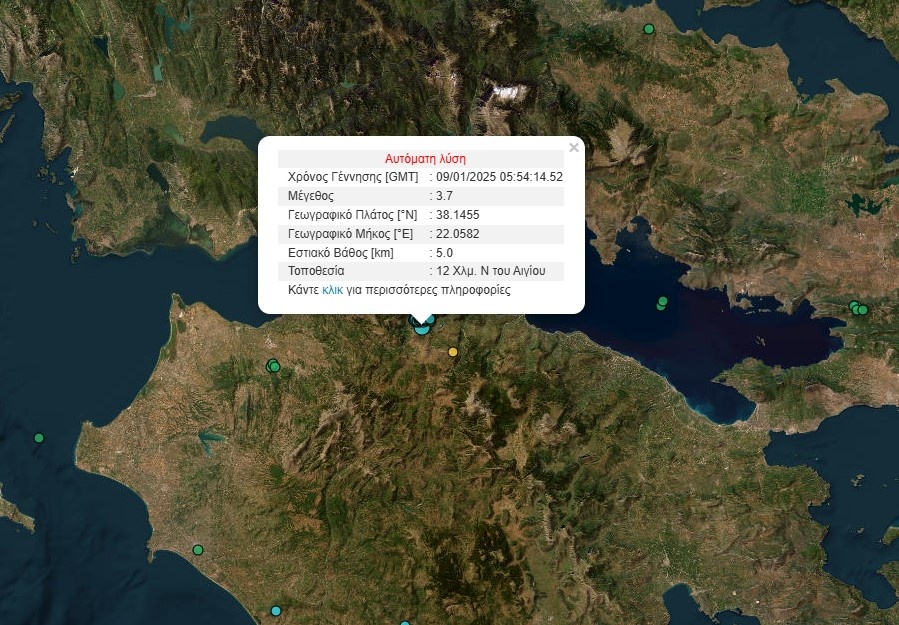Click the green earthquake marker at top right

click(x=649, y=29)
